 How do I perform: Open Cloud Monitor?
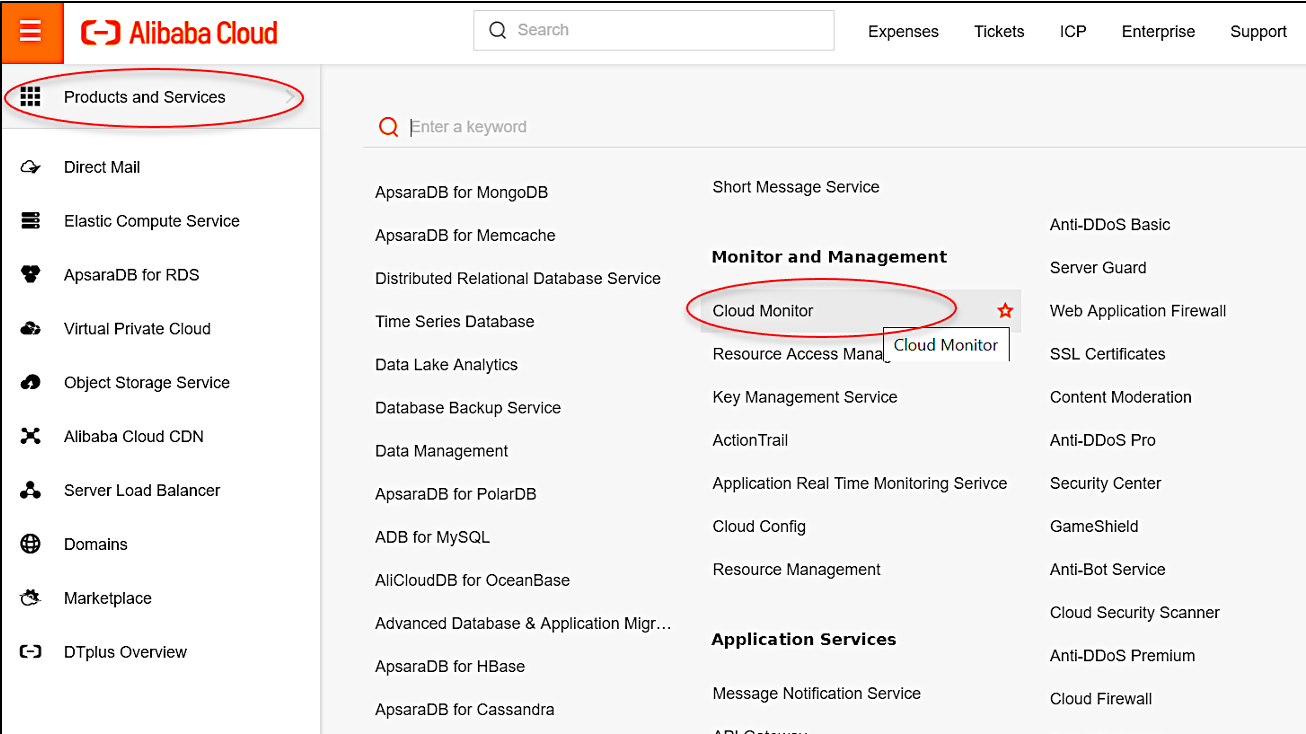(x=764, y=310)
